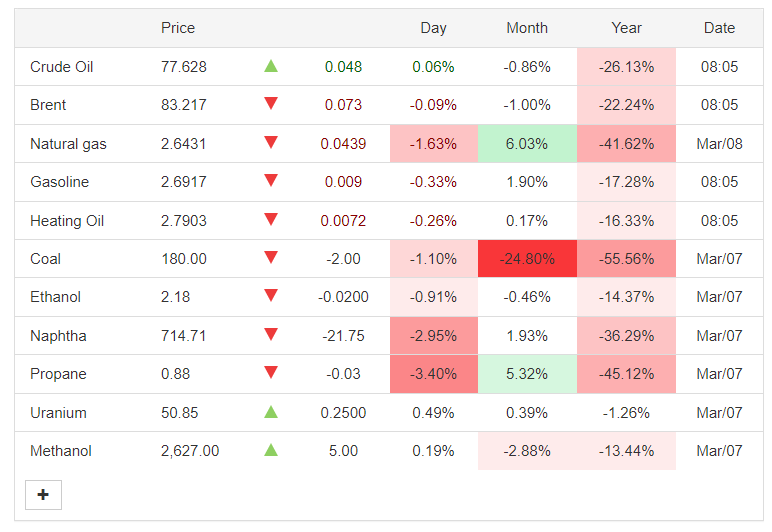Click the green up arrow for Uranium
Screen dimensions: 772x532
click(x=271, y=412)
